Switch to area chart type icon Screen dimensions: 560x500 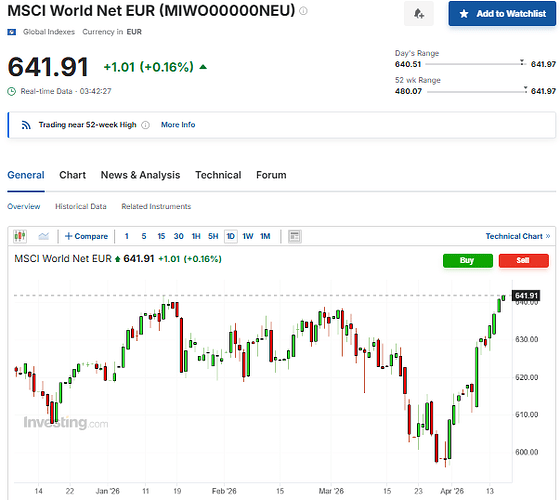pos(44,236)
